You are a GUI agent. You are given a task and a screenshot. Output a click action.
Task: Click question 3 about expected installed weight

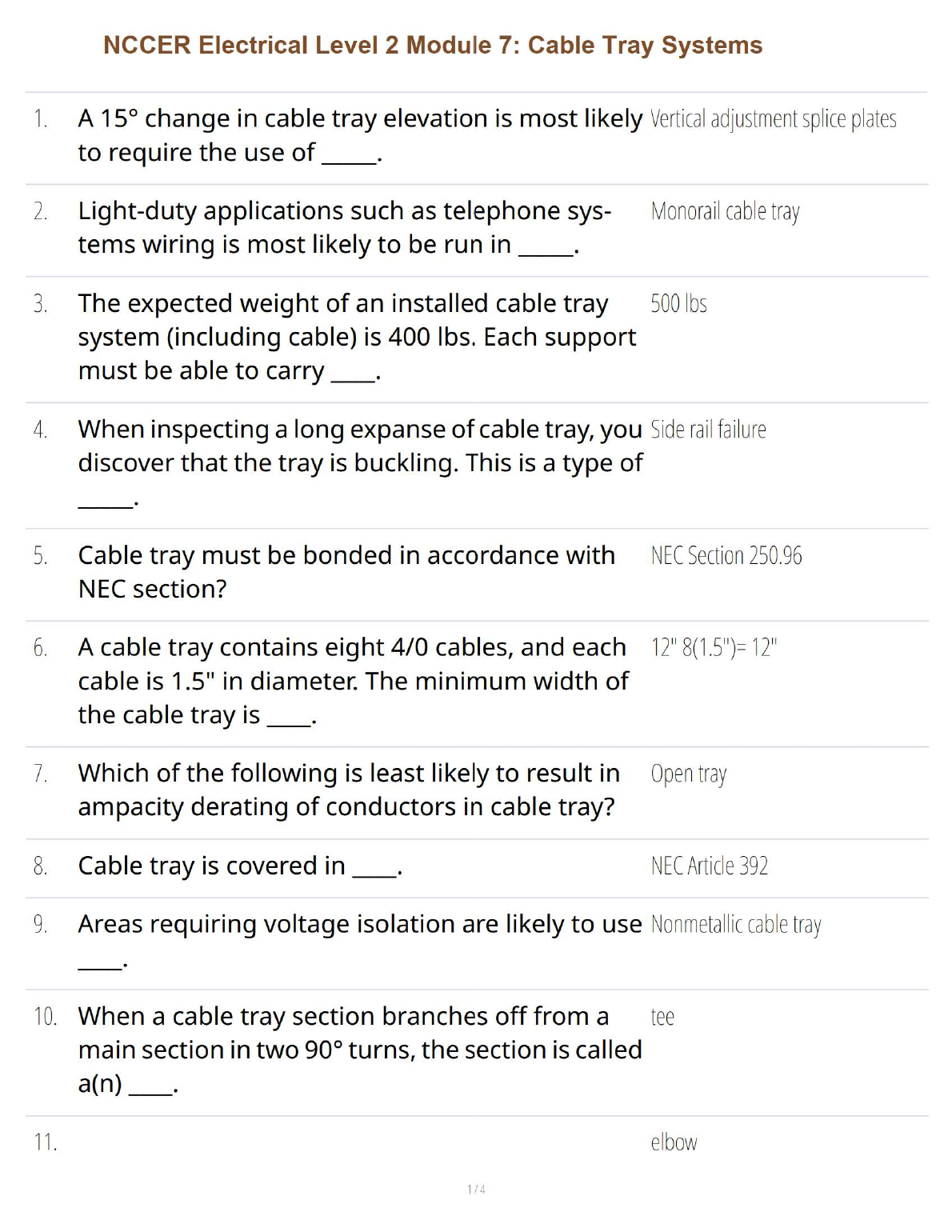(356, 337)
